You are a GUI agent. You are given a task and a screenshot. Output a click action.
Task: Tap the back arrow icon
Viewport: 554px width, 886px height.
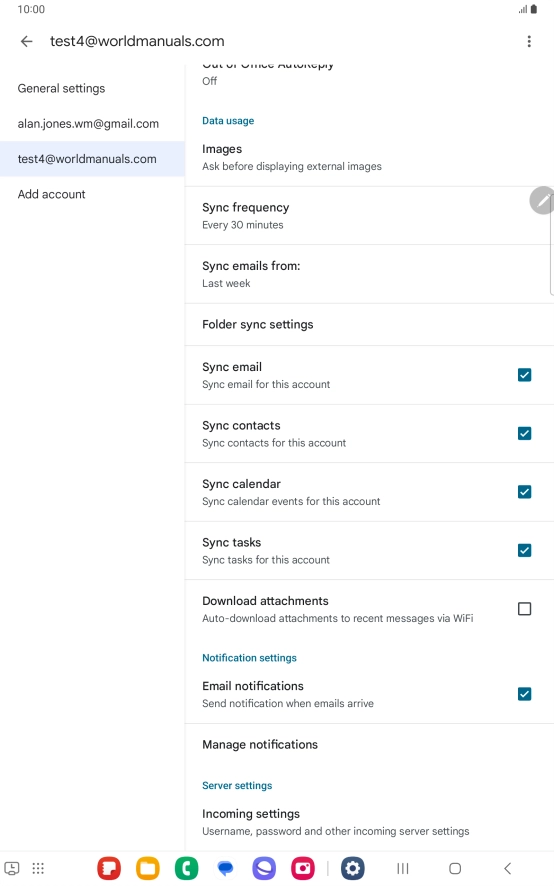pyautogui.click(x=27, y=41)
